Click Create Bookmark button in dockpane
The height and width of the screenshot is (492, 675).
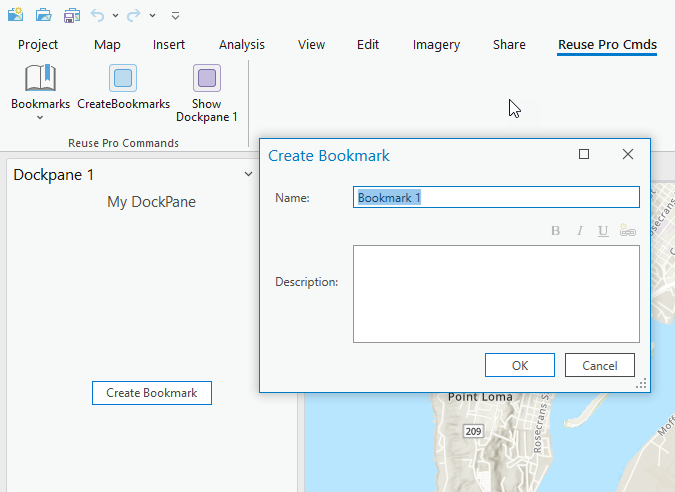click(152, 393)
